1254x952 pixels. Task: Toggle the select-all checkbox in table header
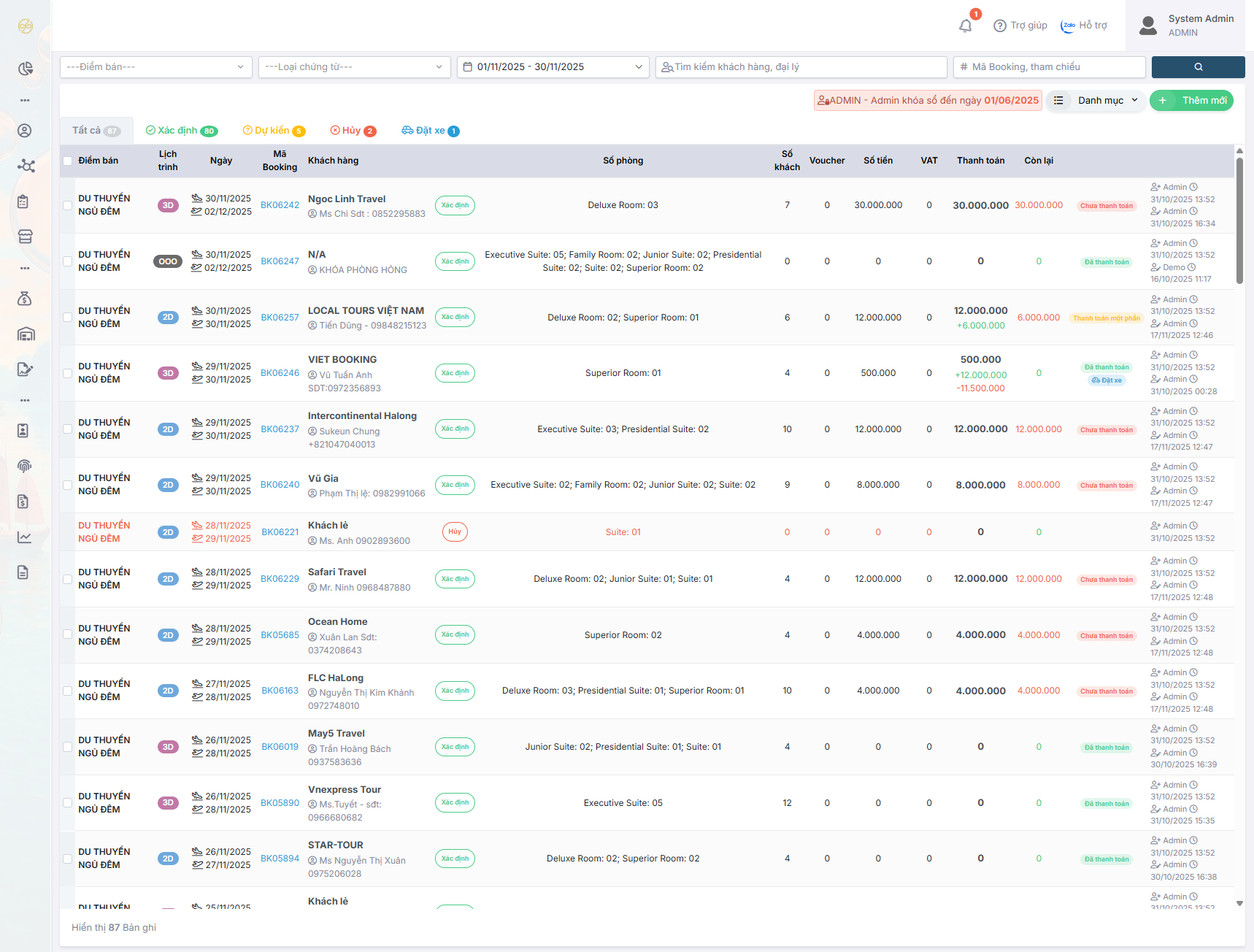(68, 161)
